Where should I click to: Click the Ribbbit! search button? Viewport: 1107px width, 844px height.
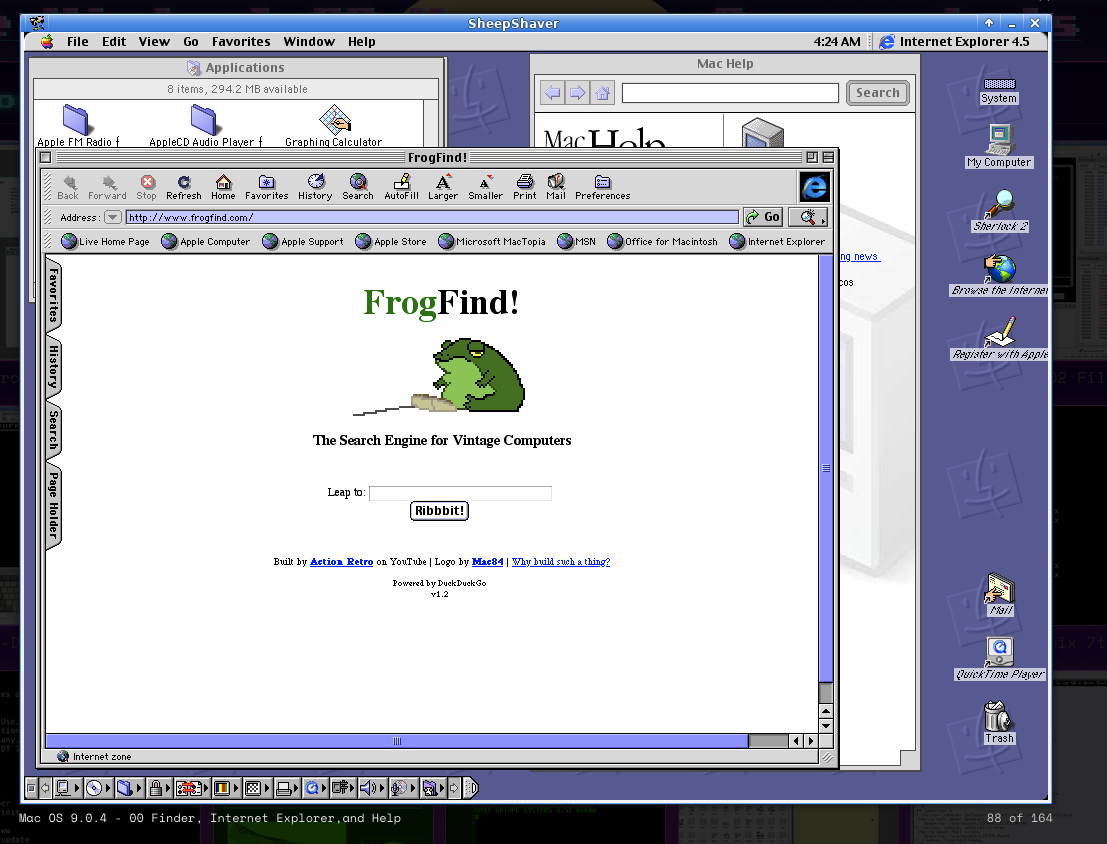click(439, 511)
